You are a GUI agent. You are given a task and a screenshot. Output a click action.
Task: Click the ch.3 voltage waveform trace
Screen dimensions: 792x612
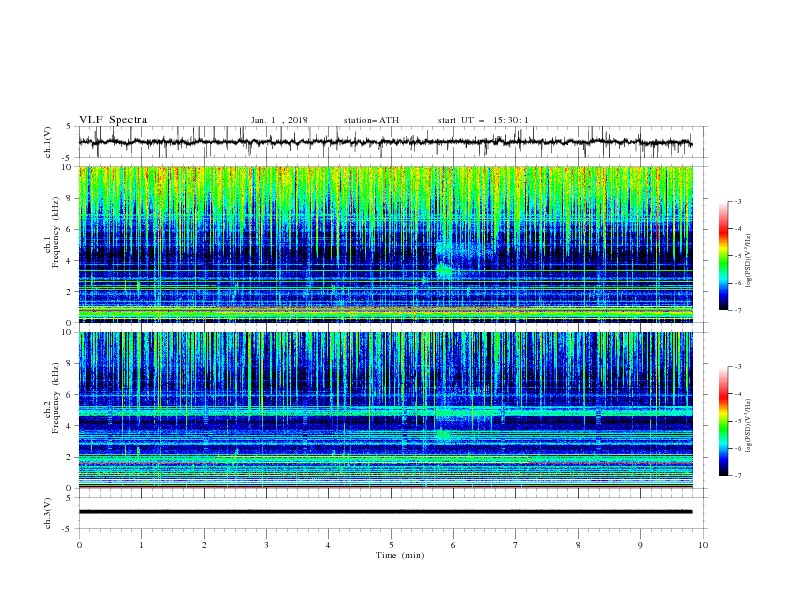coord(385,512)
